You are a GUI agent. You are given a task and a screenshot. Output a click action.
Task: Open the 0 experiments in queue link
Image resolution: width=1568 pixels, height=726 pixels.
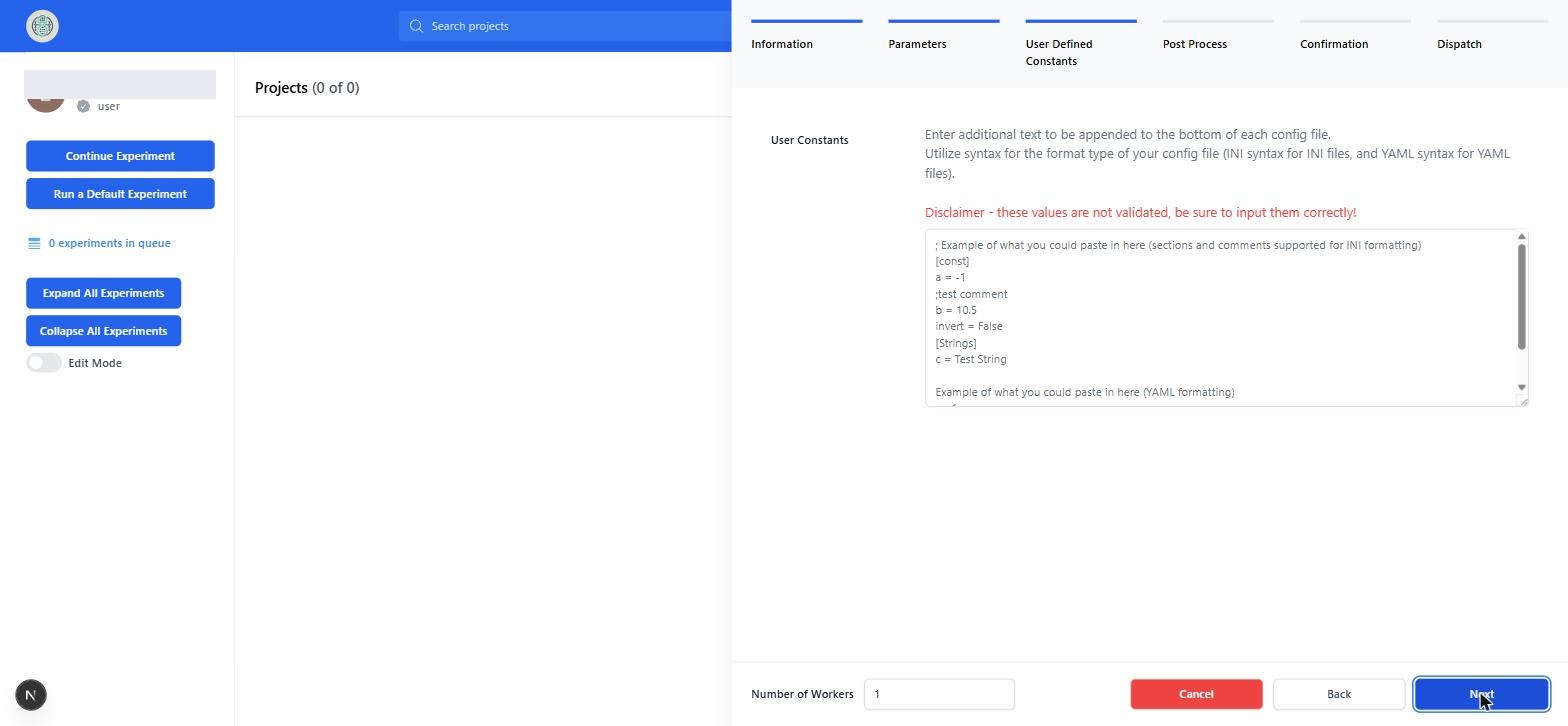coord(109,243)
